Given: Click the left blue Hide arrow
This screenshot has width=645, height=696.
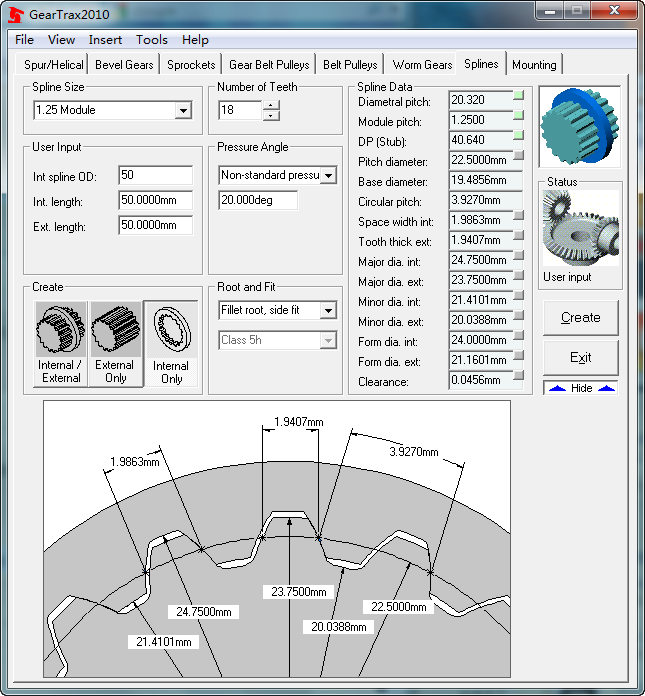Looking at the screenshot, I should [557, 388].
